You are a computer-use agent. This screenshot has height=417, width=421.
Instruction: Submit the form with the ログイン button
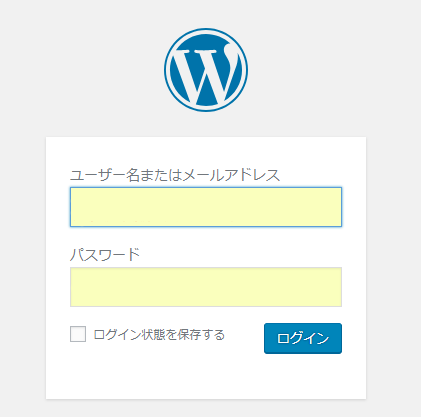point(303,338)
